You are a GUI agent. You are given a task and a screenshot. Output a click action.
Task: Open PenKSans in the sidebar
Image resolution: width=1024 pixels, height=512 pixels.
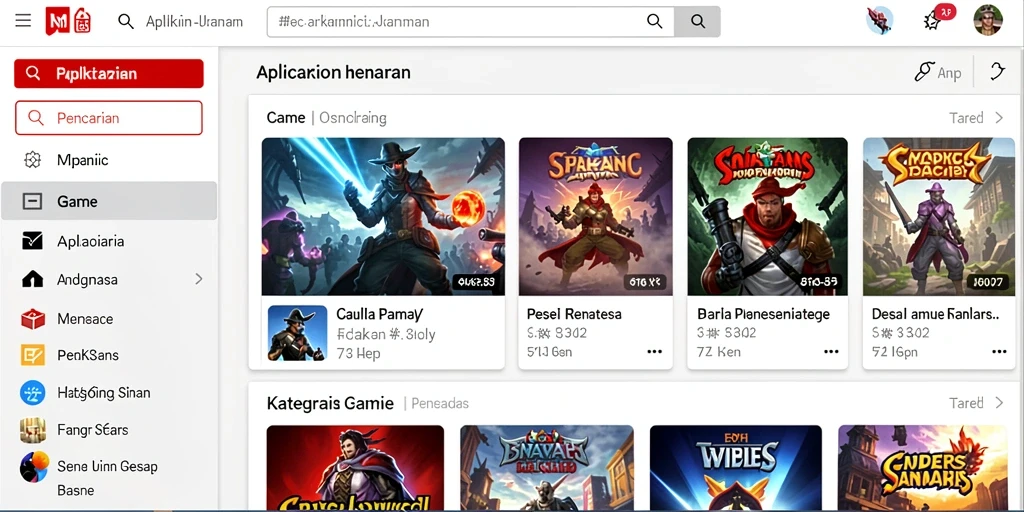[88, 355]
